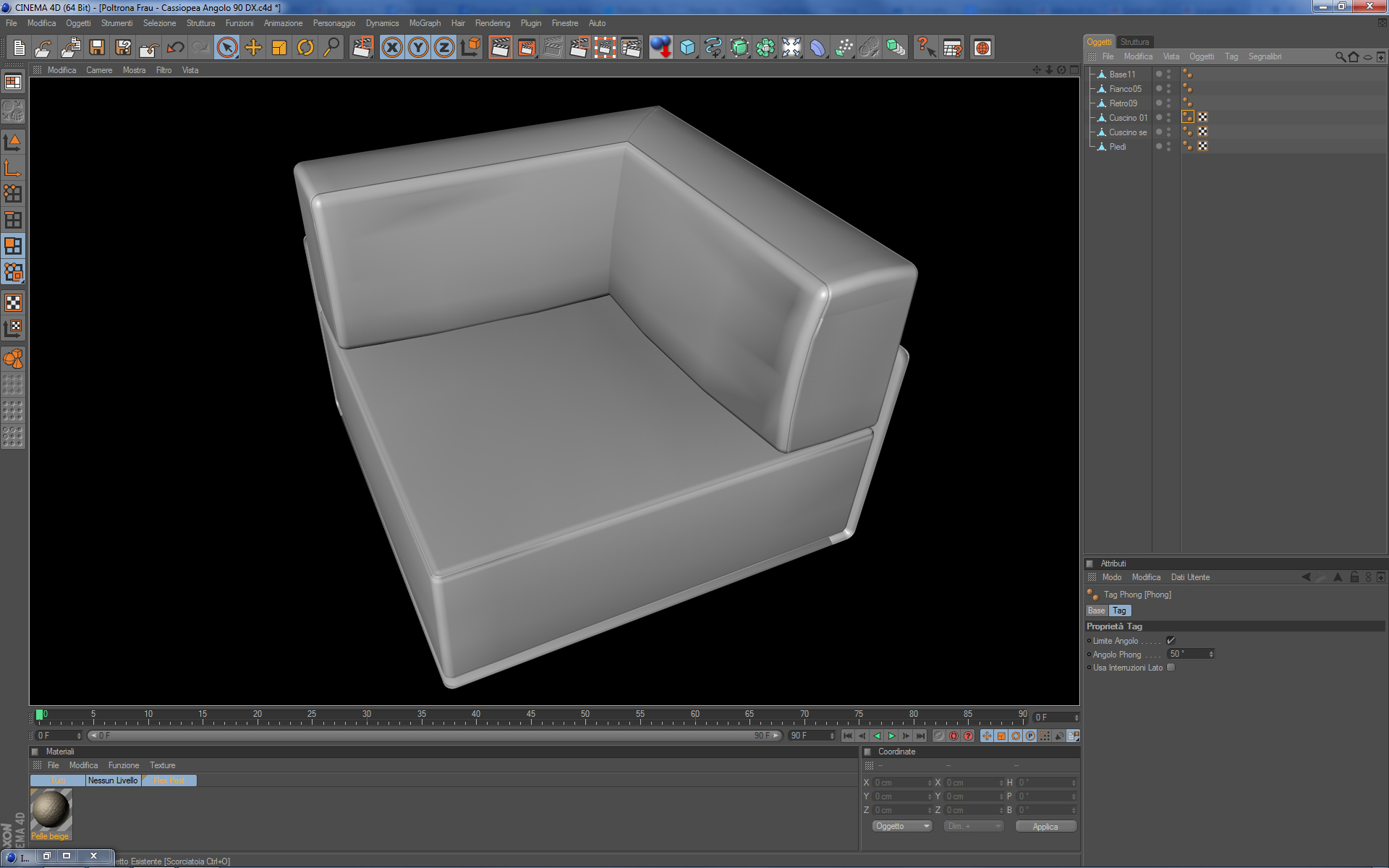Toggle X axis lock
This screenshot has width=1389, height=868.
pos(392,48)
